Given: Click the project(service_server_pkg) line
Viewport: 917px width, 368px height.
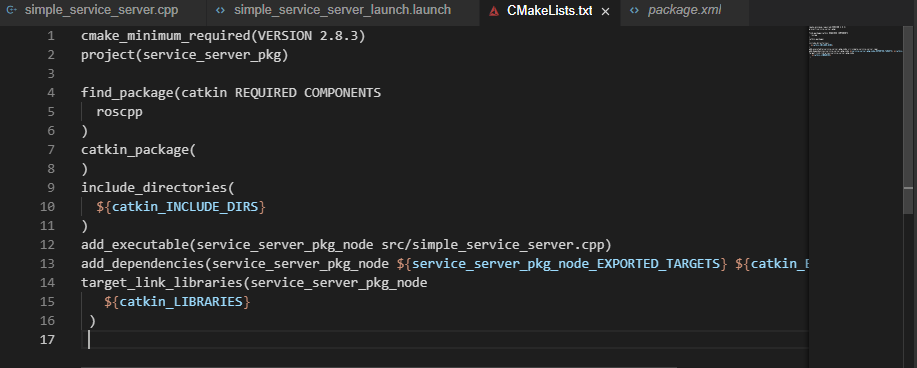Looking at the screenshot, I should tap(185, 55).
